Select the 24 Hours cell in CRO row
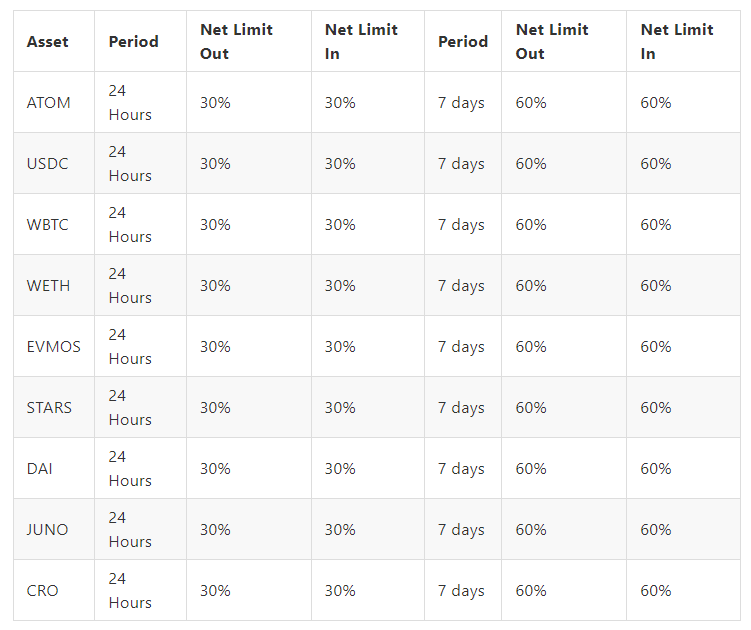The height and width of the screenshot is (630, 751). (x=131, y=591)
